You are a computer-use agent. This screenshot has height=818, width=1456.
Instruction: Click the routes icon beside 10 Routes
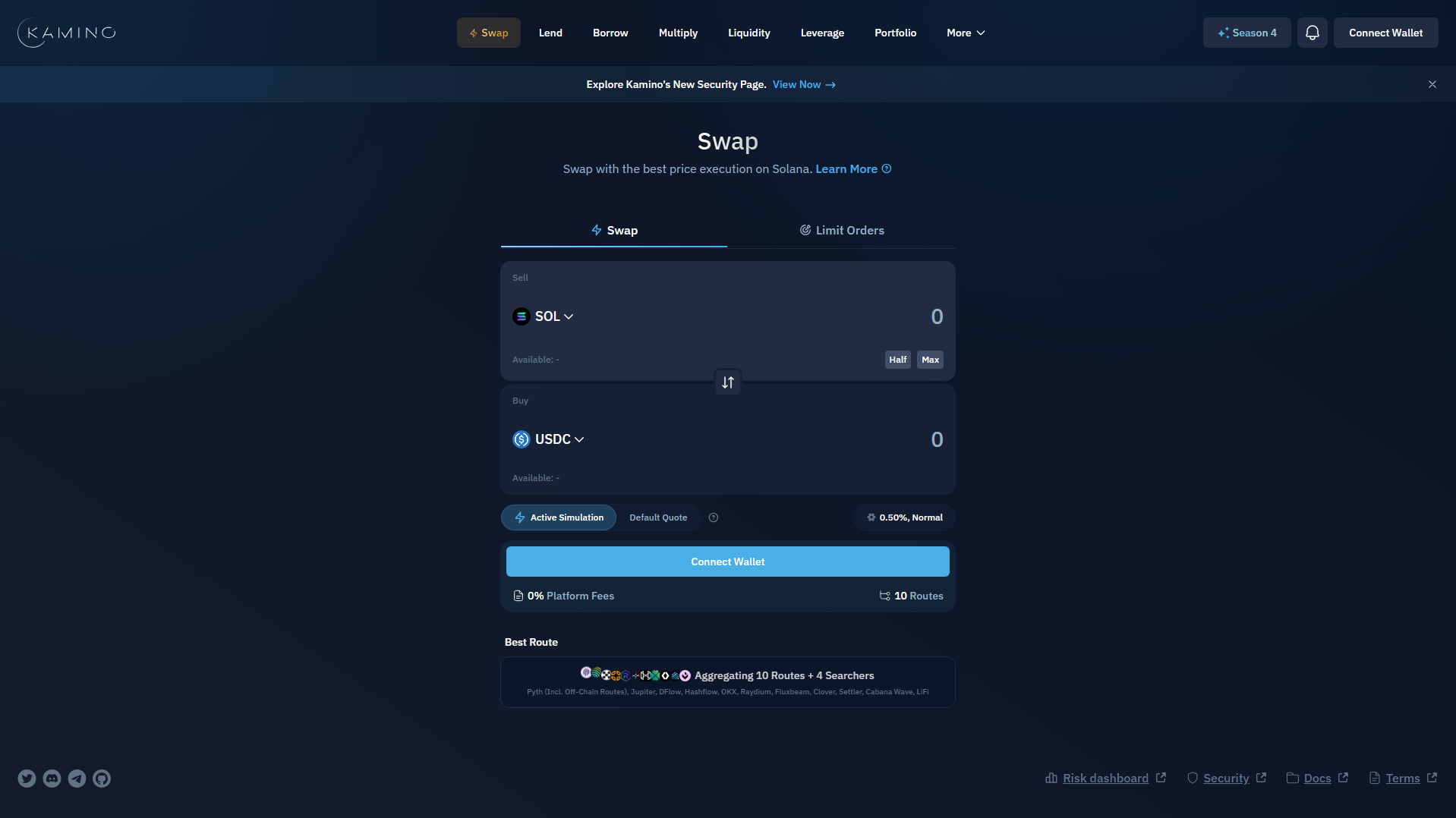click(x=884, y=596)
